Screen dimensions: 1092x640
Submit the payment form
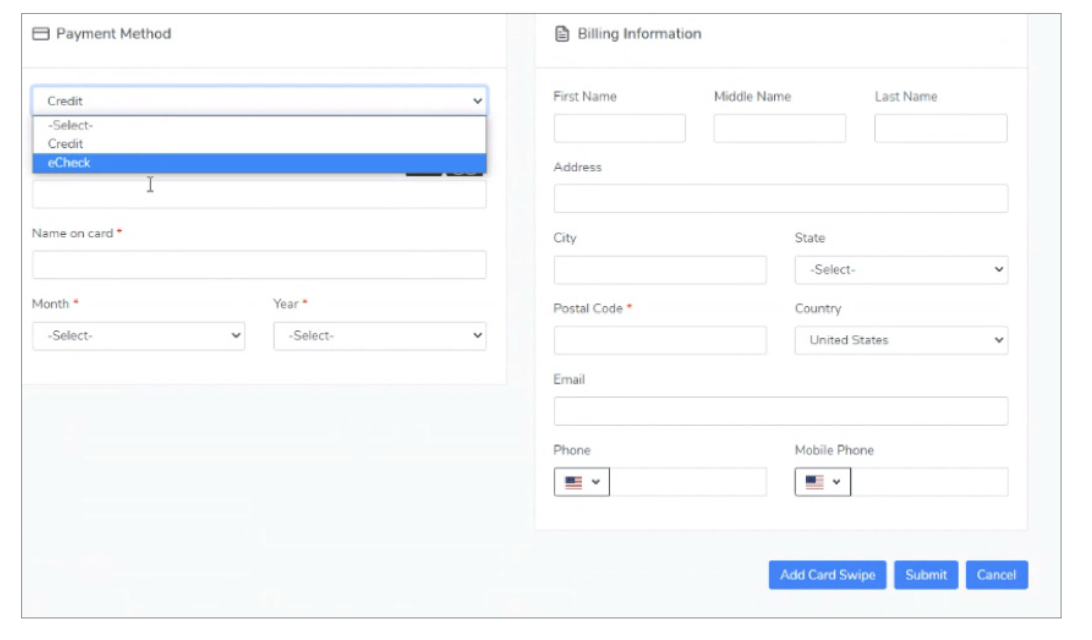click(925, 575)
